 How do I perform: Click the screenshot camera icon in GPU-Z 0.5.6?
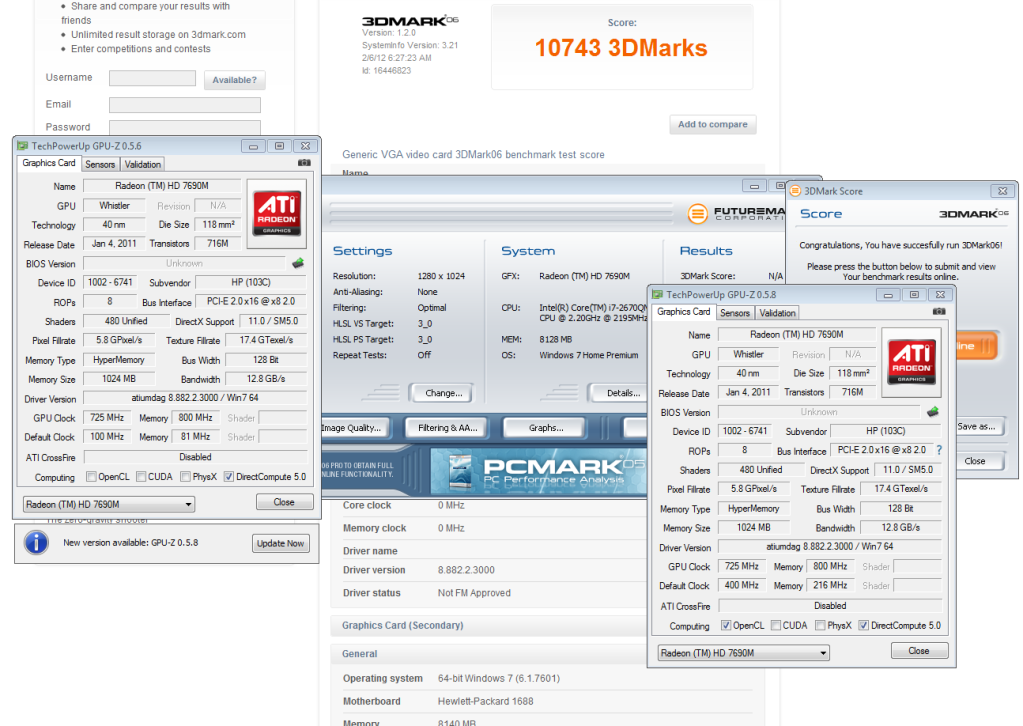[x=304, y=163]
